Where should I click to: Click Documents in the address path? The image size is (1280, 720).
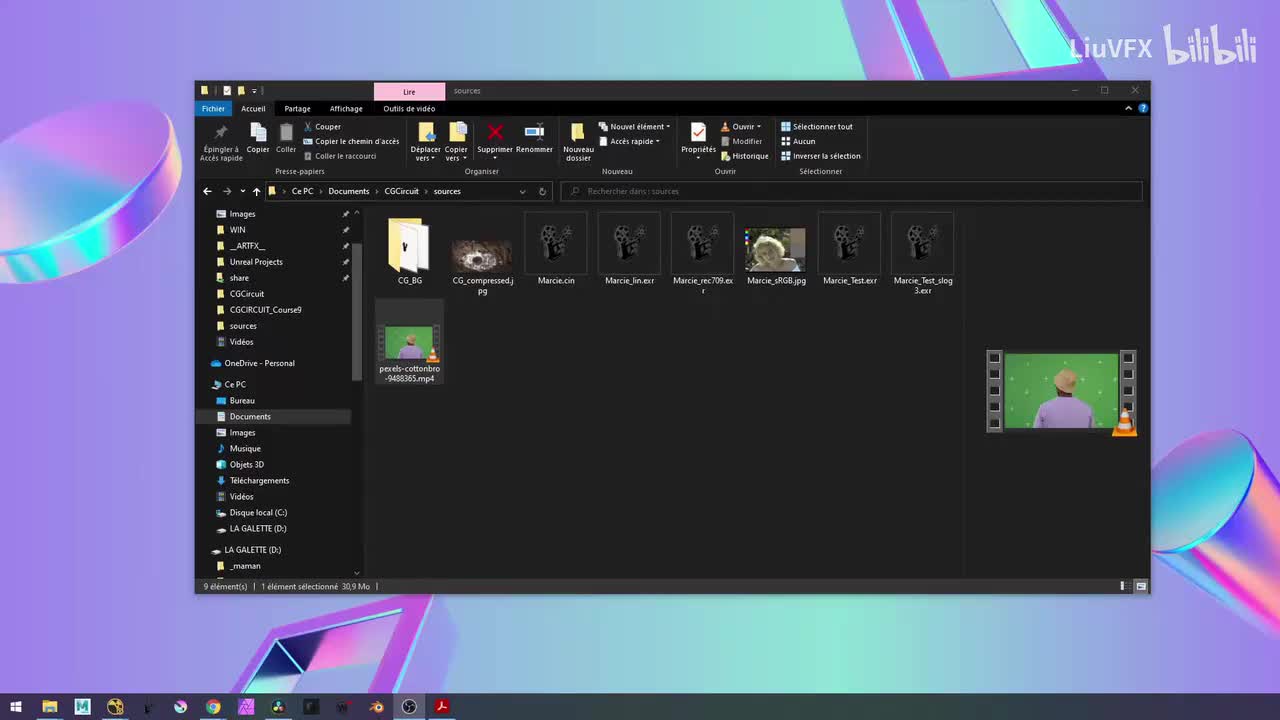pyautogui.click(x=348, y=191)
